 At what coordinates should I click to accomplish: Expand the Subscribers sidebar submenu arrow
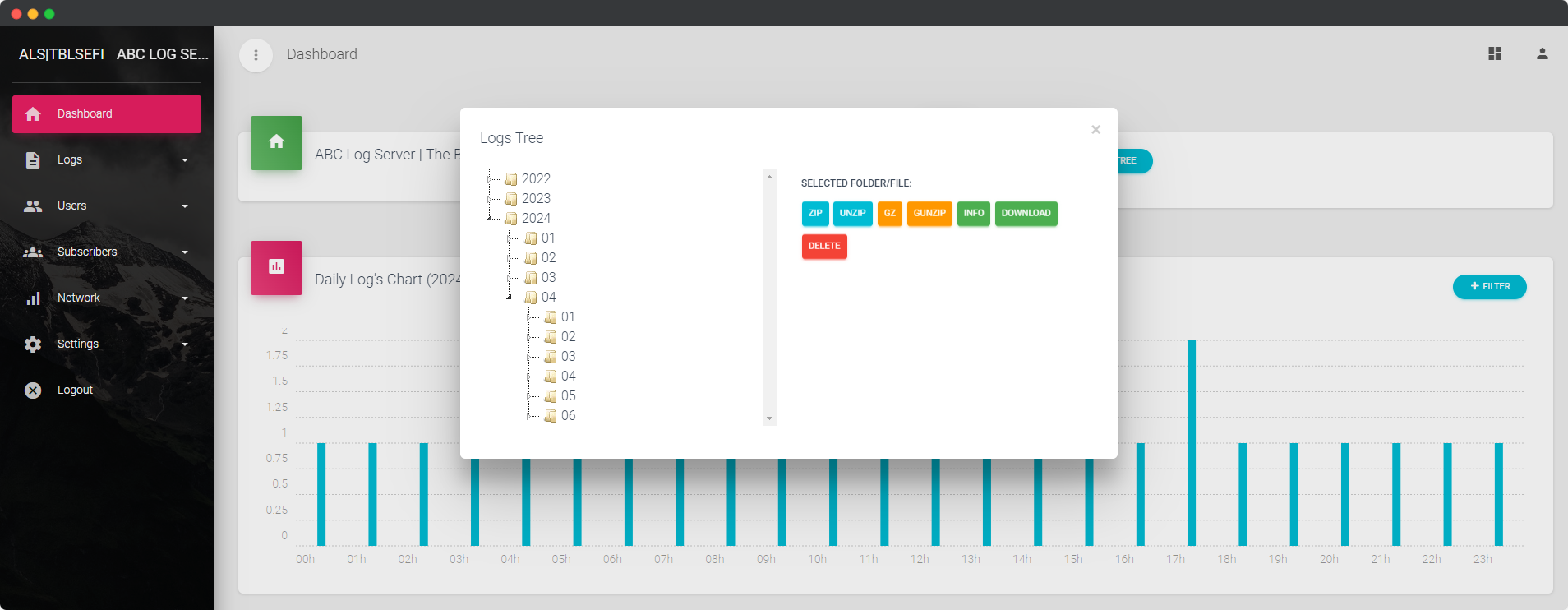pyautogui.click(x=185, y=252)
